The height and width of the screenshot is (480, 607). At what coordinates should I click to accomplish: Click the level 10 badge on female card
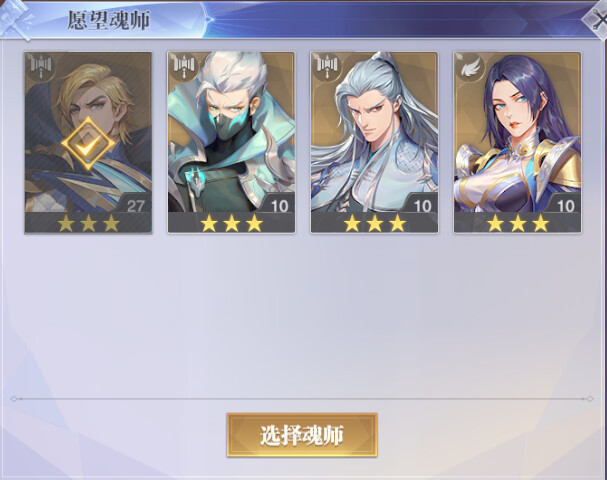pos(565,204)
